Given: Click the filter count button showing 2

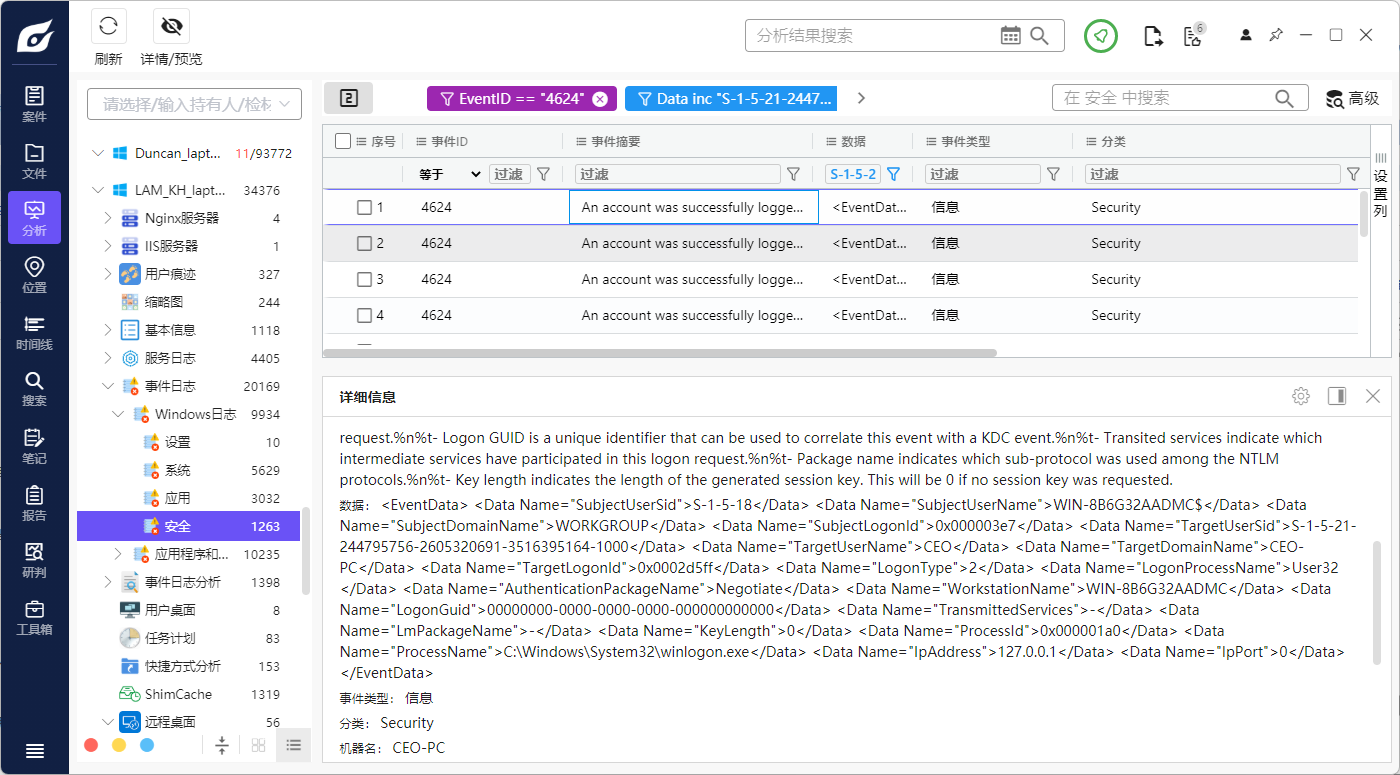Looking at the screenshot, I should (348, 98).
